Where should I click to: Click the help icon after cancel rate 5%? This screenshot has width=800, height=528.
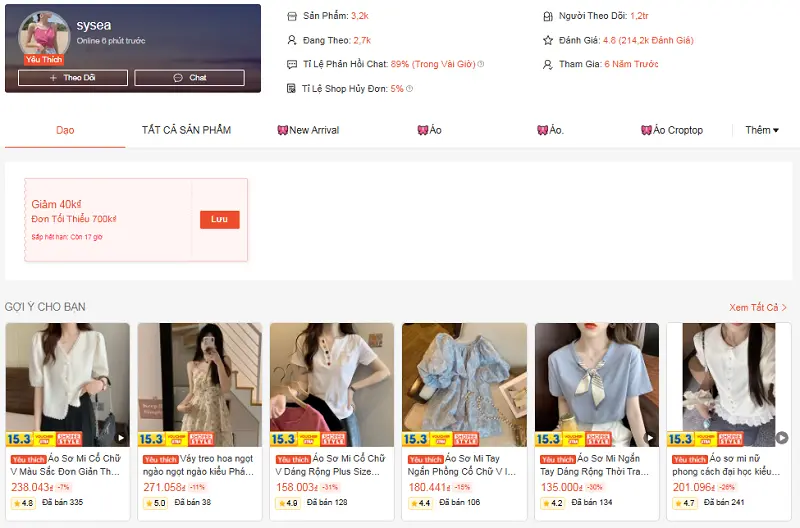409,89
